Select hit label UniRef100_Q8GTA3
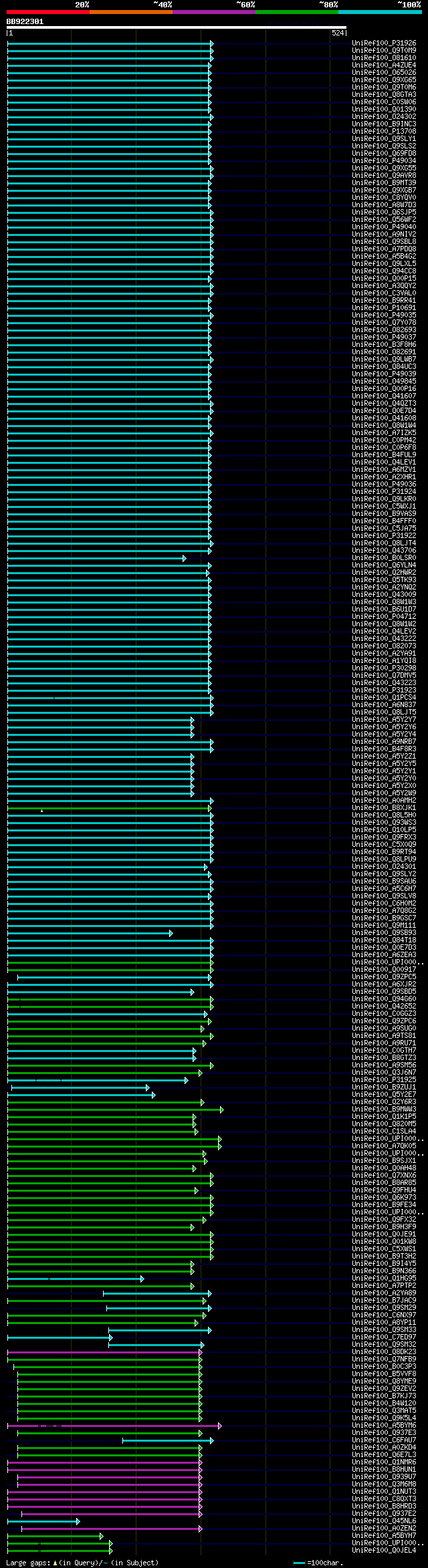This screenshot has height=1568, width=428. 384,95
